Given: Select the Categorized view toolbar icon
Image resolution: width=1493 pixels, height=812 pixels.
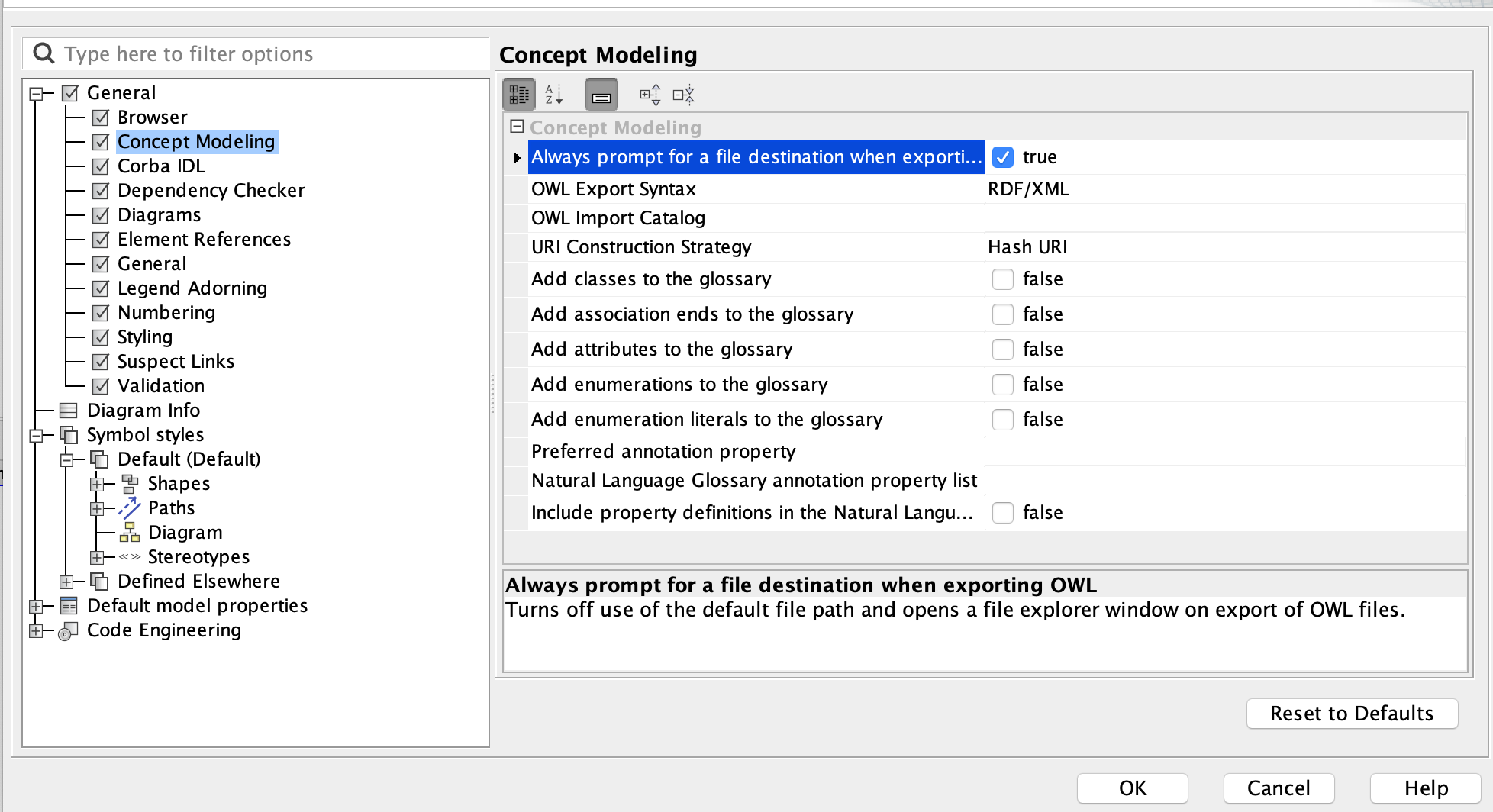Looking at the screenshot, I should (x=519, y=95).
